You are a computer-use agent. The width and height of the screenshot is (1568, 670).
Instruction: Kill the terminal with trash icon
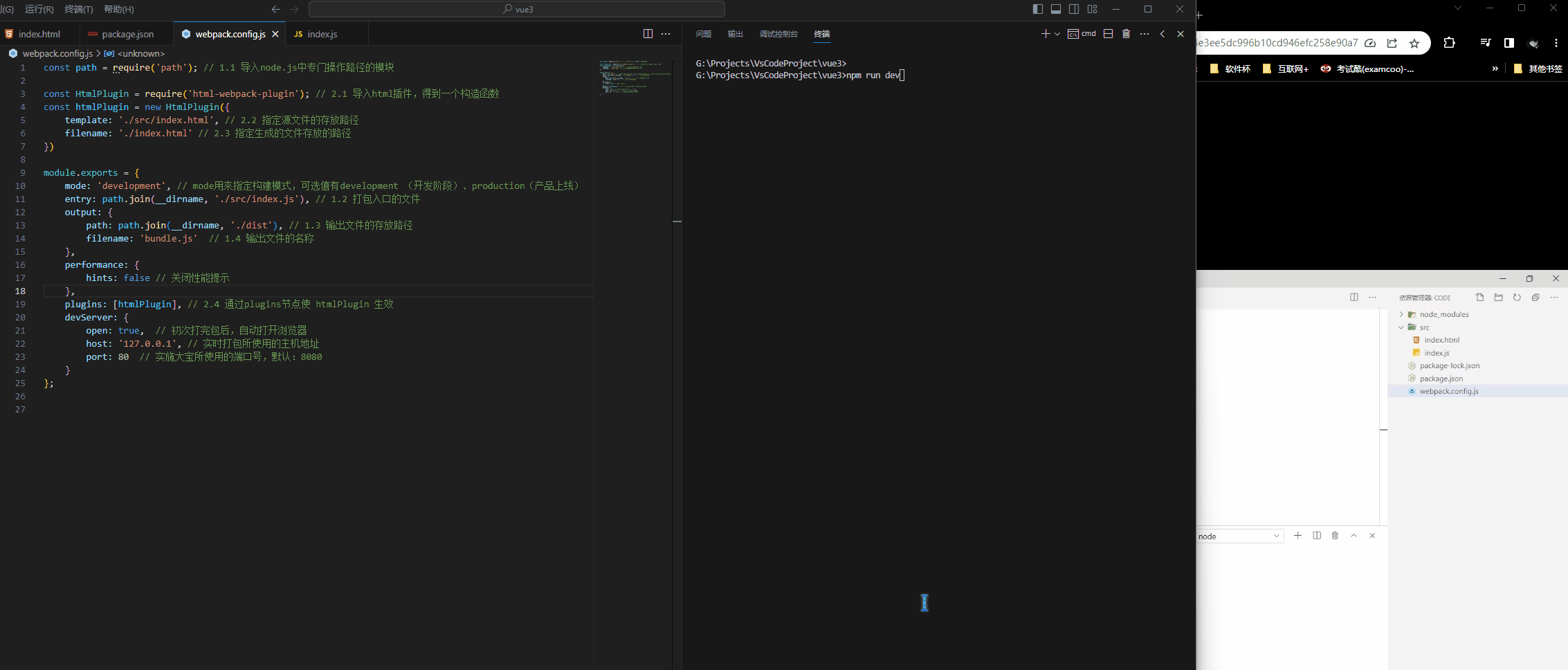click(1126, 34)
